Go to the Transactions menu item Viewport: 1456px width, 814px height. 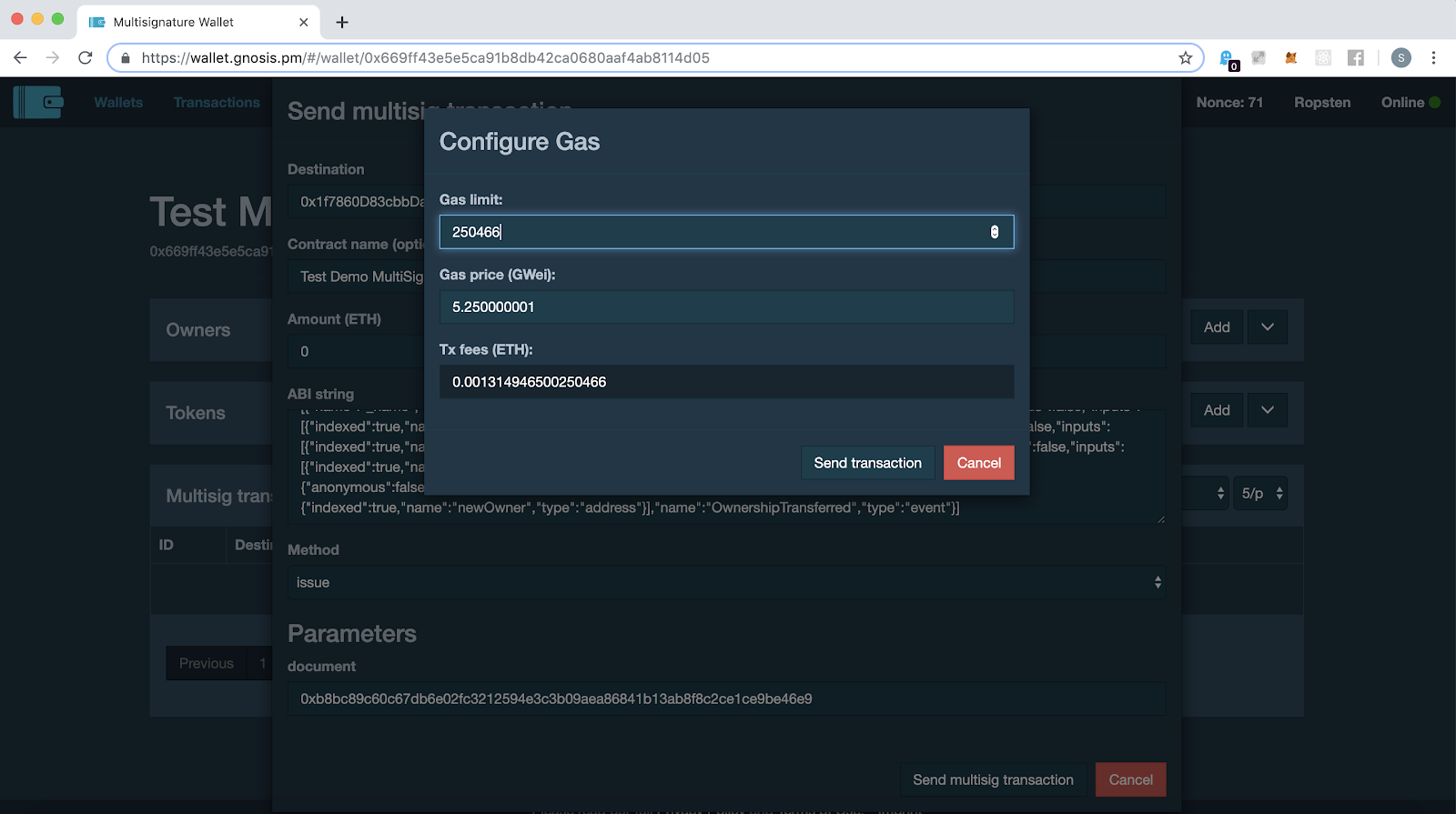(217, 103)
